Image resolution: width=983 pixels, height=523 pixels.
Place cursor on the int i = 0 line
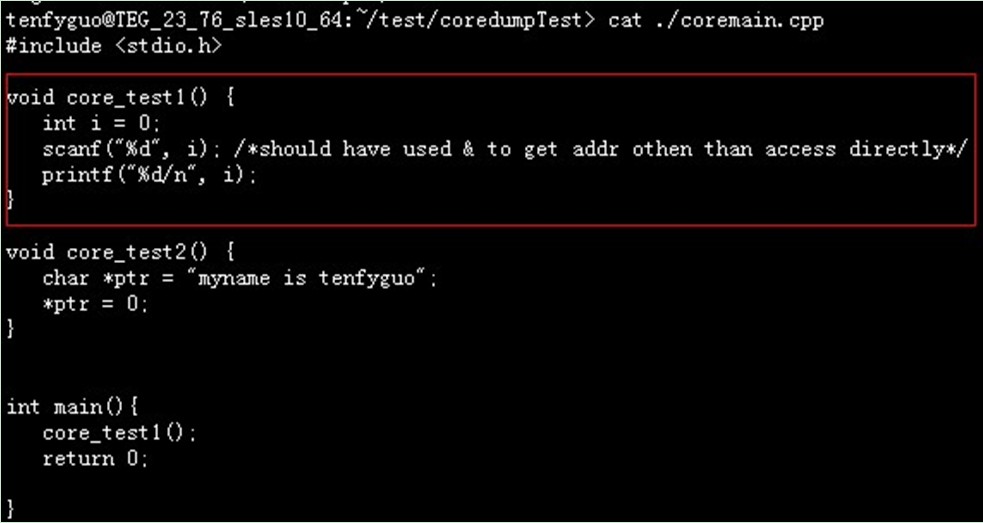[101, 124]
